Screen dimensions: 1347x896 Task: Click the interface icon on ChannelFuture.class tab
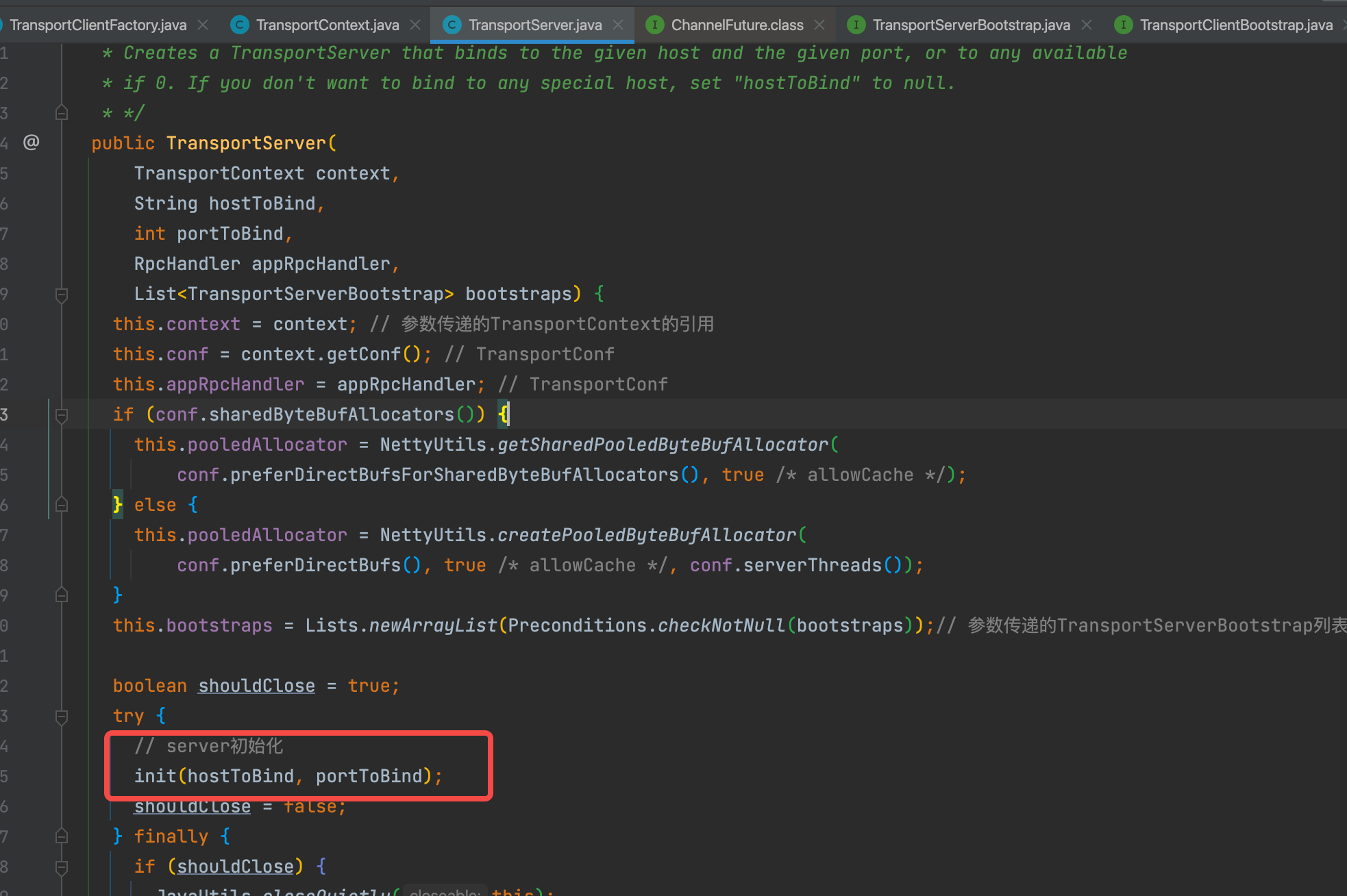click(x=654, y=25)
